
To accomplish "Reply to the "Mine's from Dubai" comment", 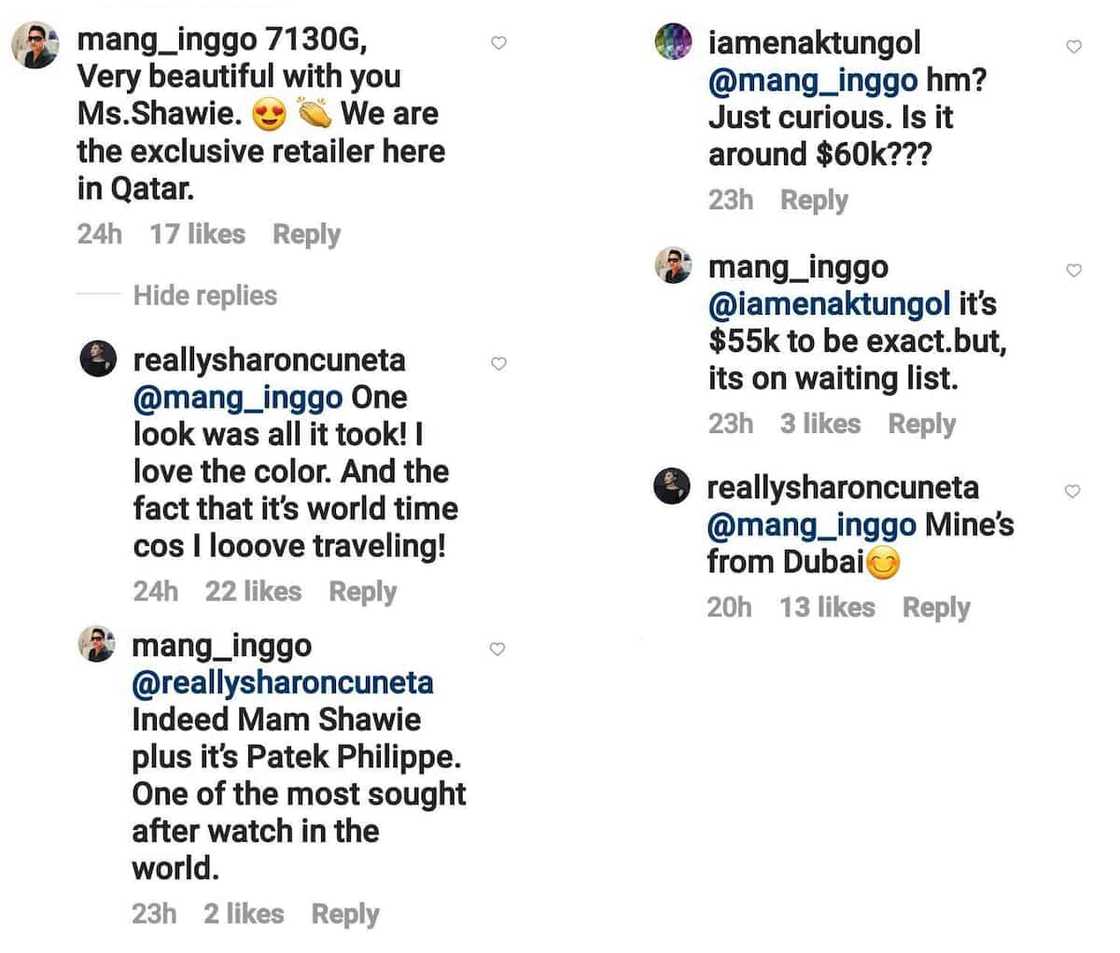I will (936, 608).
